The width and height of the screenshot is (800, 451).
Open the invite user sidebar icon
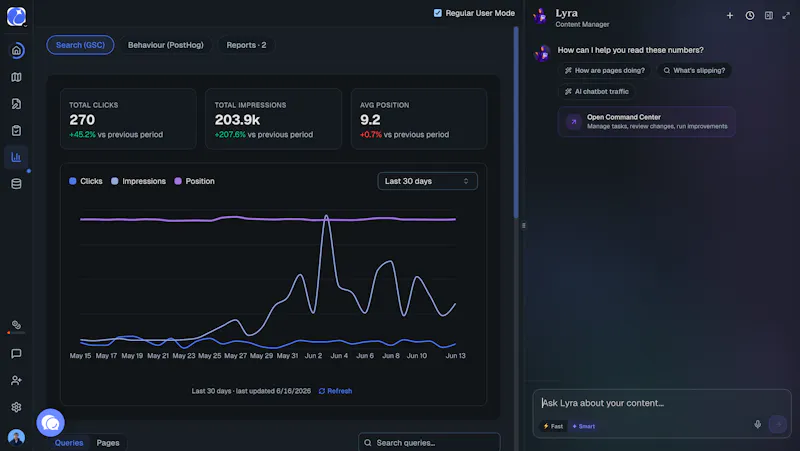tap(16, 380)
